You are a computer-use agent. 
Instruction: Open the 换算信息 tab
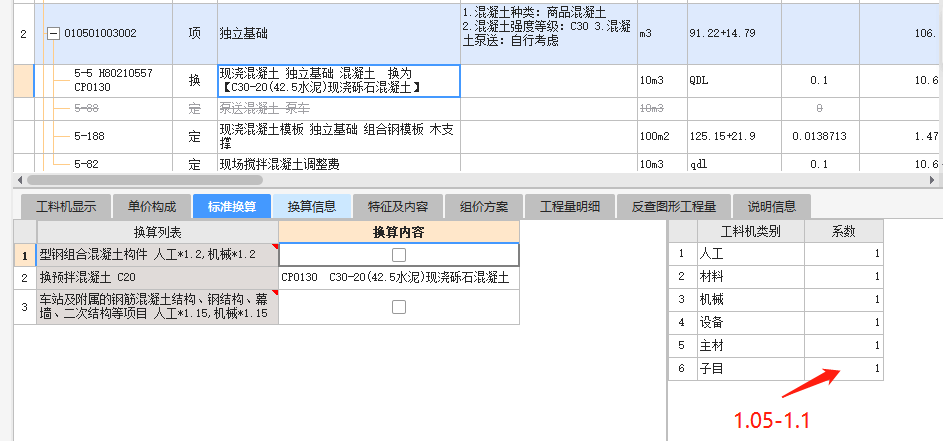(312, 207)
